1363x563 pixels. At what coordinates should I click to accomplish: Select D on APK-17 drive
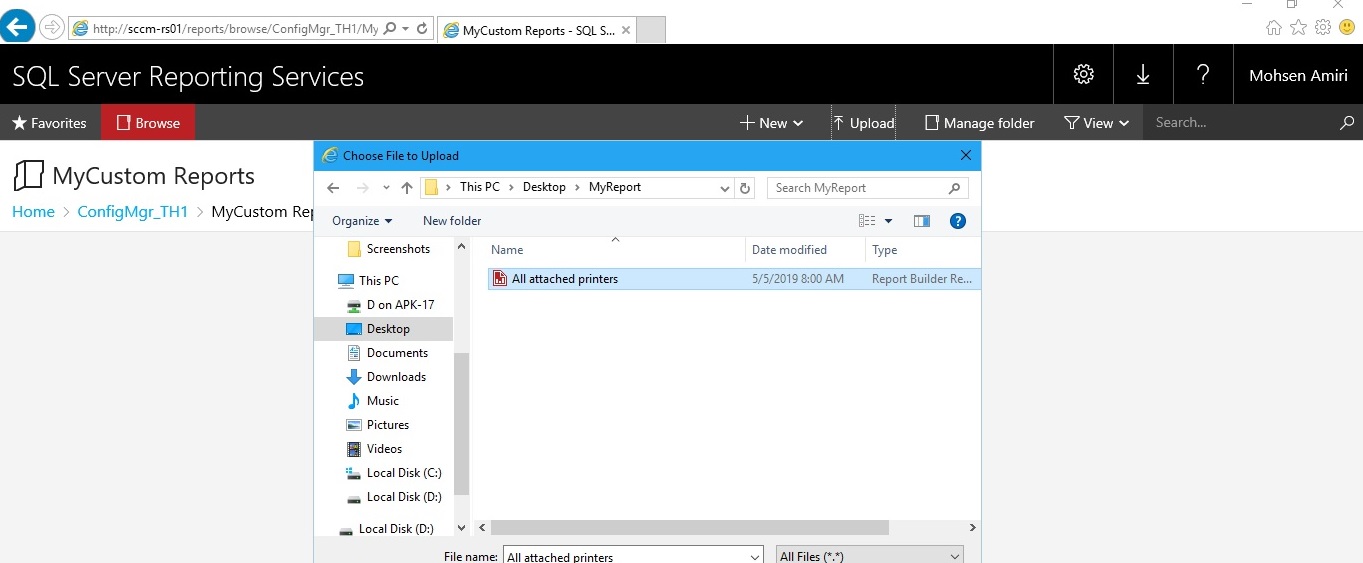pos(390,305)
